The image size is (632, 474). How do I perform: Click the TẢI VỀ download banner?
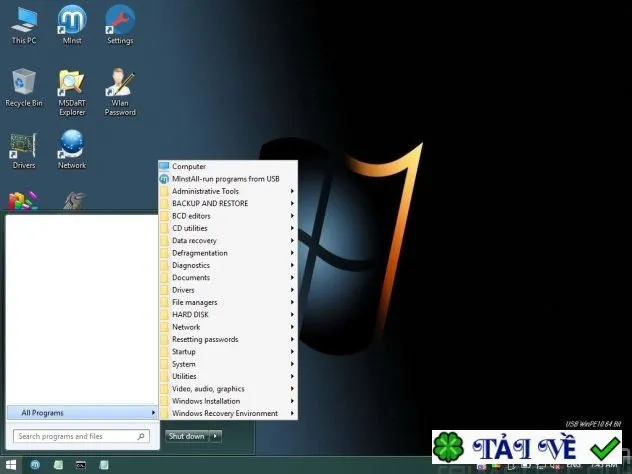527,447
